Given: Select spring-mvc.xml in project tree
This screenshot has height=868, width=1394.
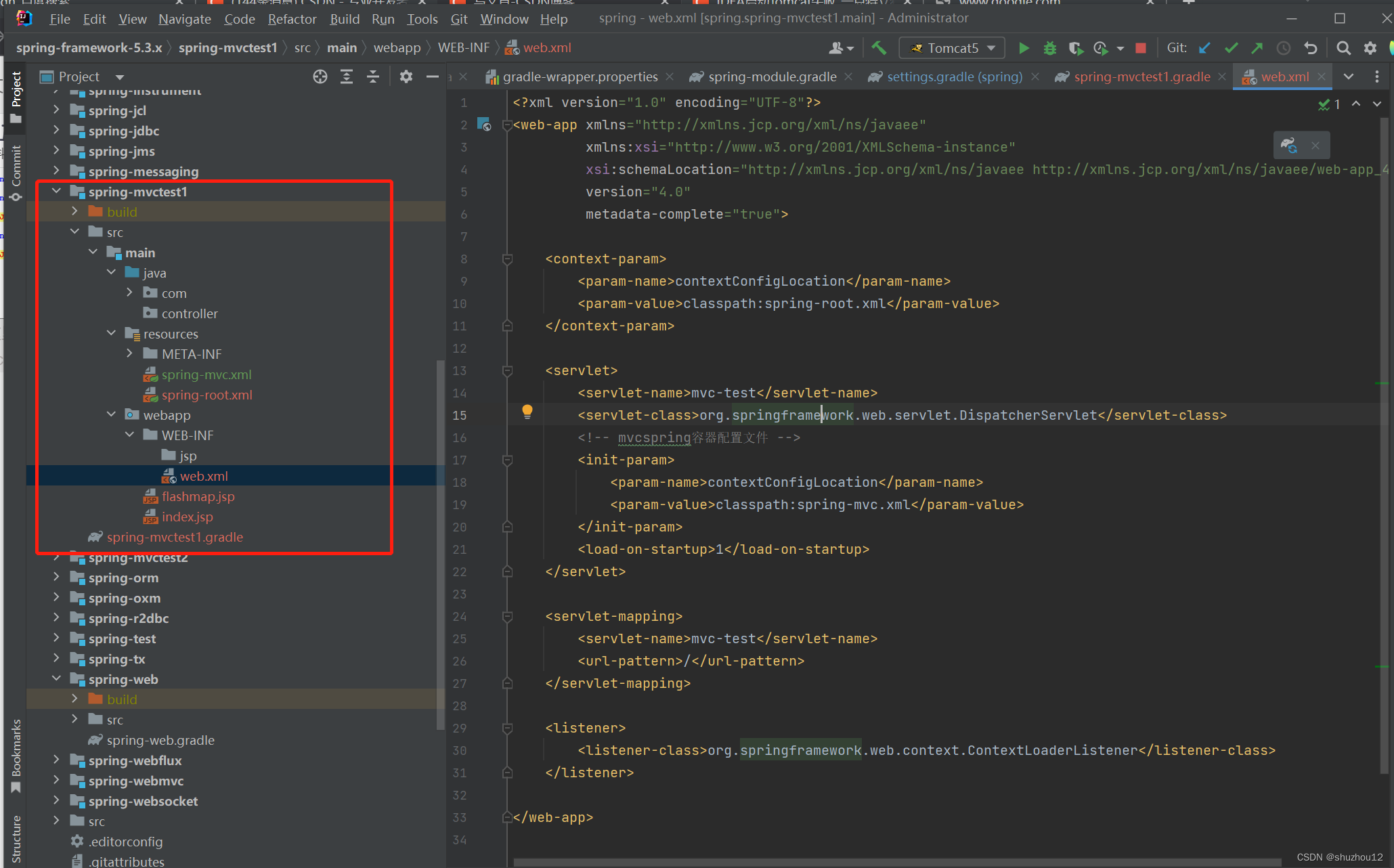Looking at the screenshot, I should (x=206, y=374).
